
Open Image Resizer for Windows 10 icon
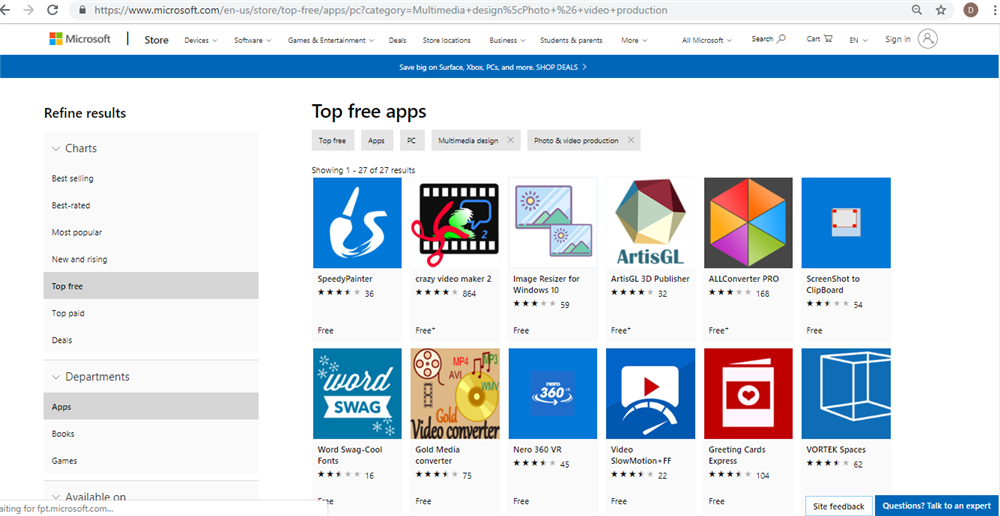coord(553,223)
